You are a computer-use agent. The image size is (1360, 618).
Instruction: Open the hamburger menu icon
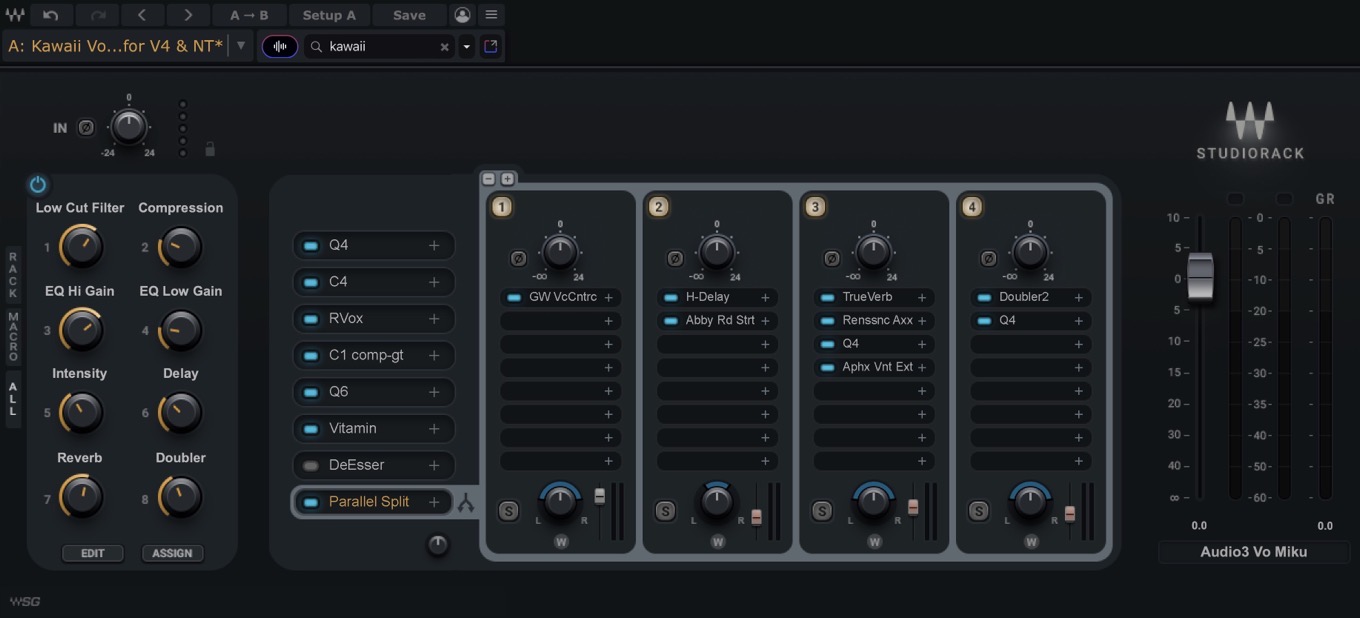point(491,15)
